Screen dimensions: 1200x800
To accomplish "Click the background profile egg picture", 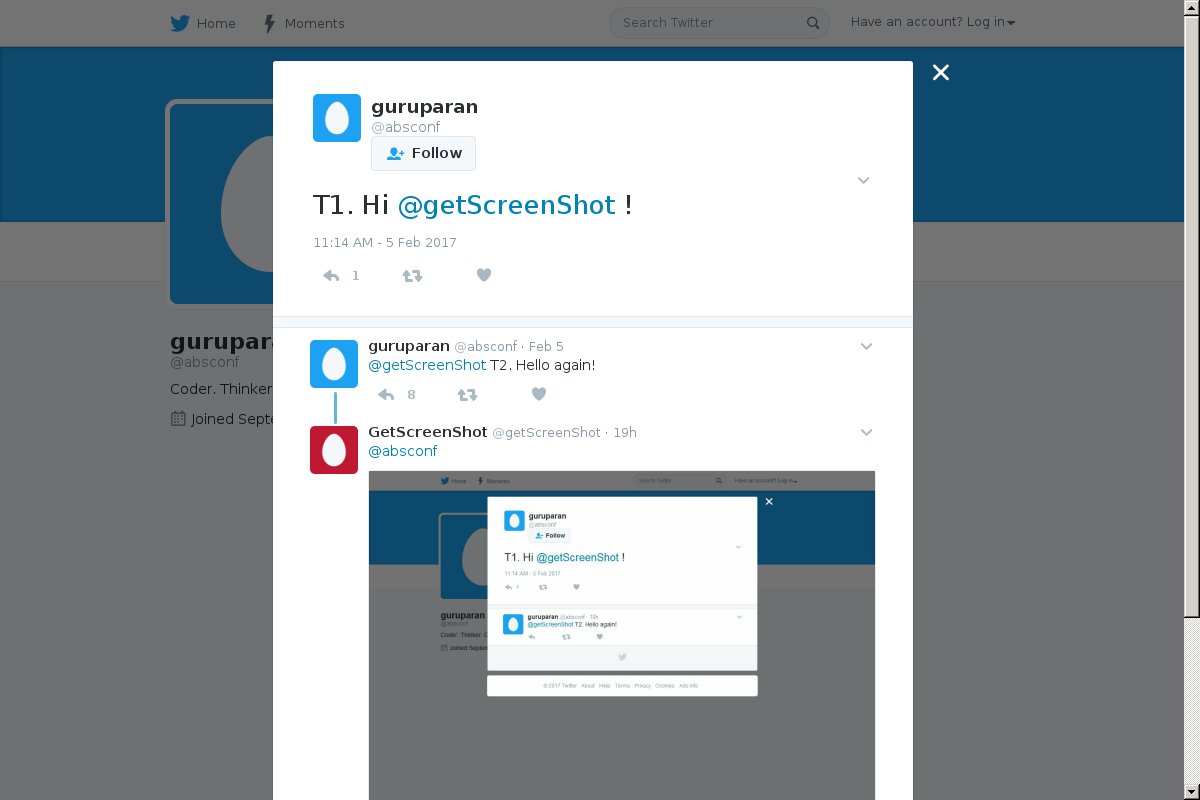I will pyautogui.click(x=222, y=203).
